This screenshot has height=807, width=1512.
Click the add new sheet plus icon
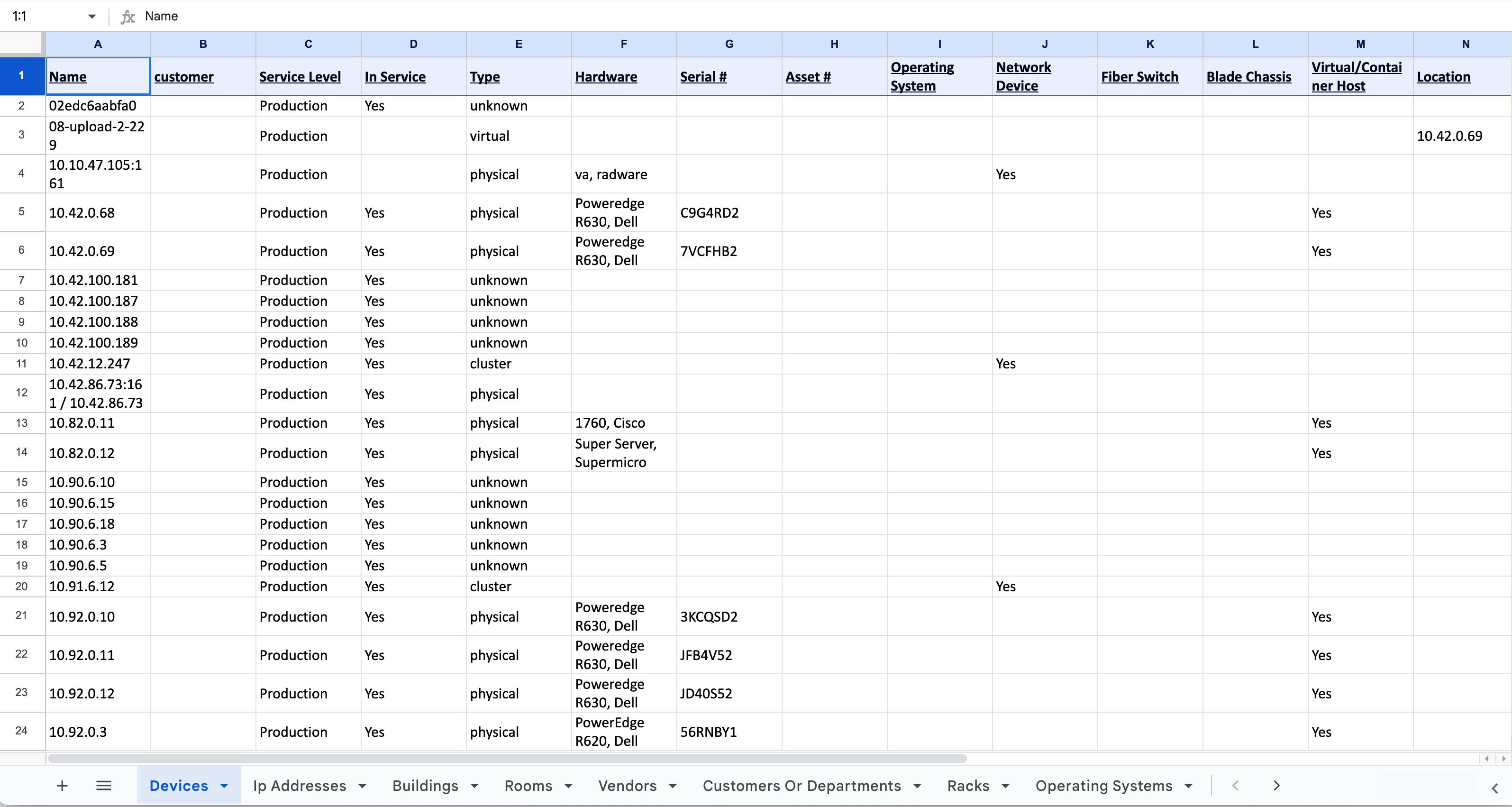pyautogui.click(x=62, y=785)
